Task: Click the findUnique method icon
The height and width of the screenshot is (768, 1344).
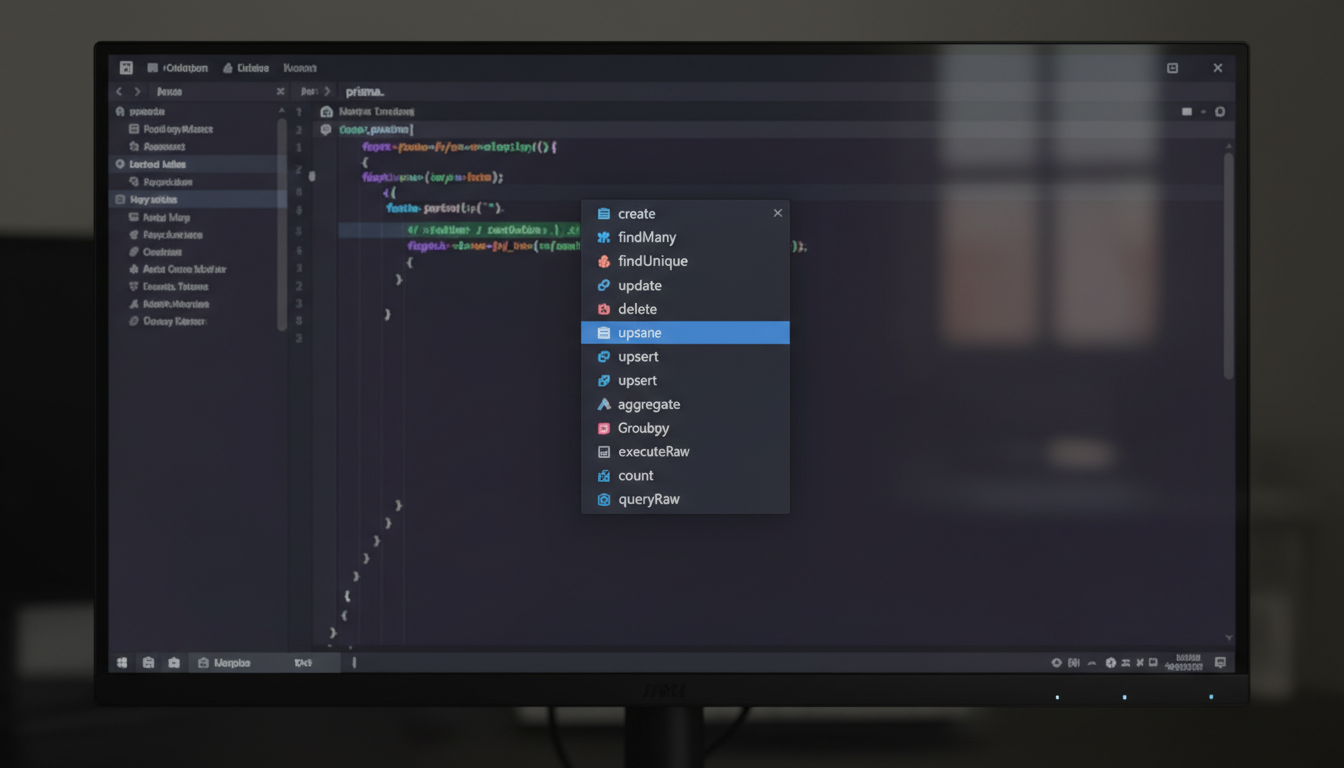Action: coord(604,262)
